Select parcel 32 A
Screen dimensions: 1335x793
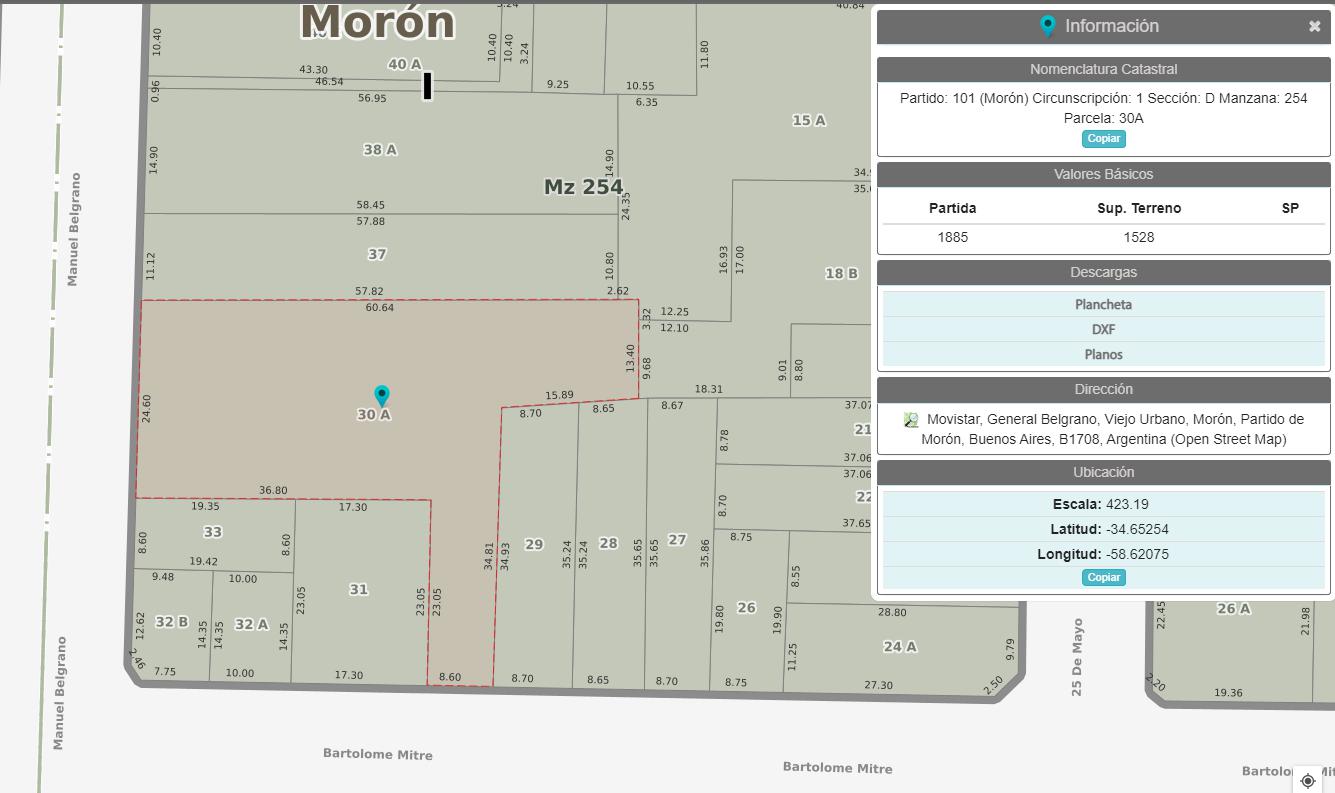point(251,625)
